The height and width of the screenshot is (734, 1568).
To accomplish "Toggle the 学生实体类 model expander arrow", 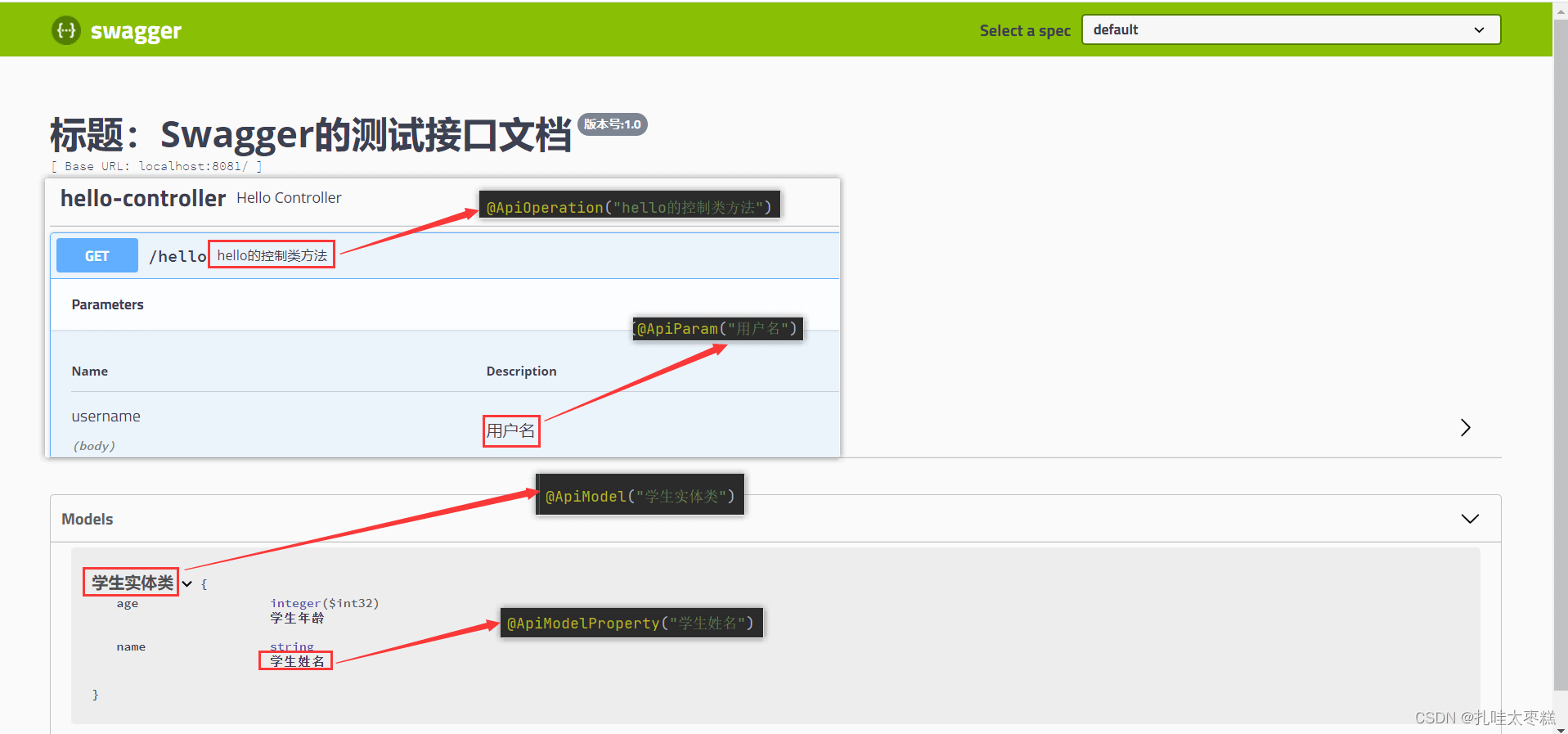I will pyautogui.click(x=187, y=583).
